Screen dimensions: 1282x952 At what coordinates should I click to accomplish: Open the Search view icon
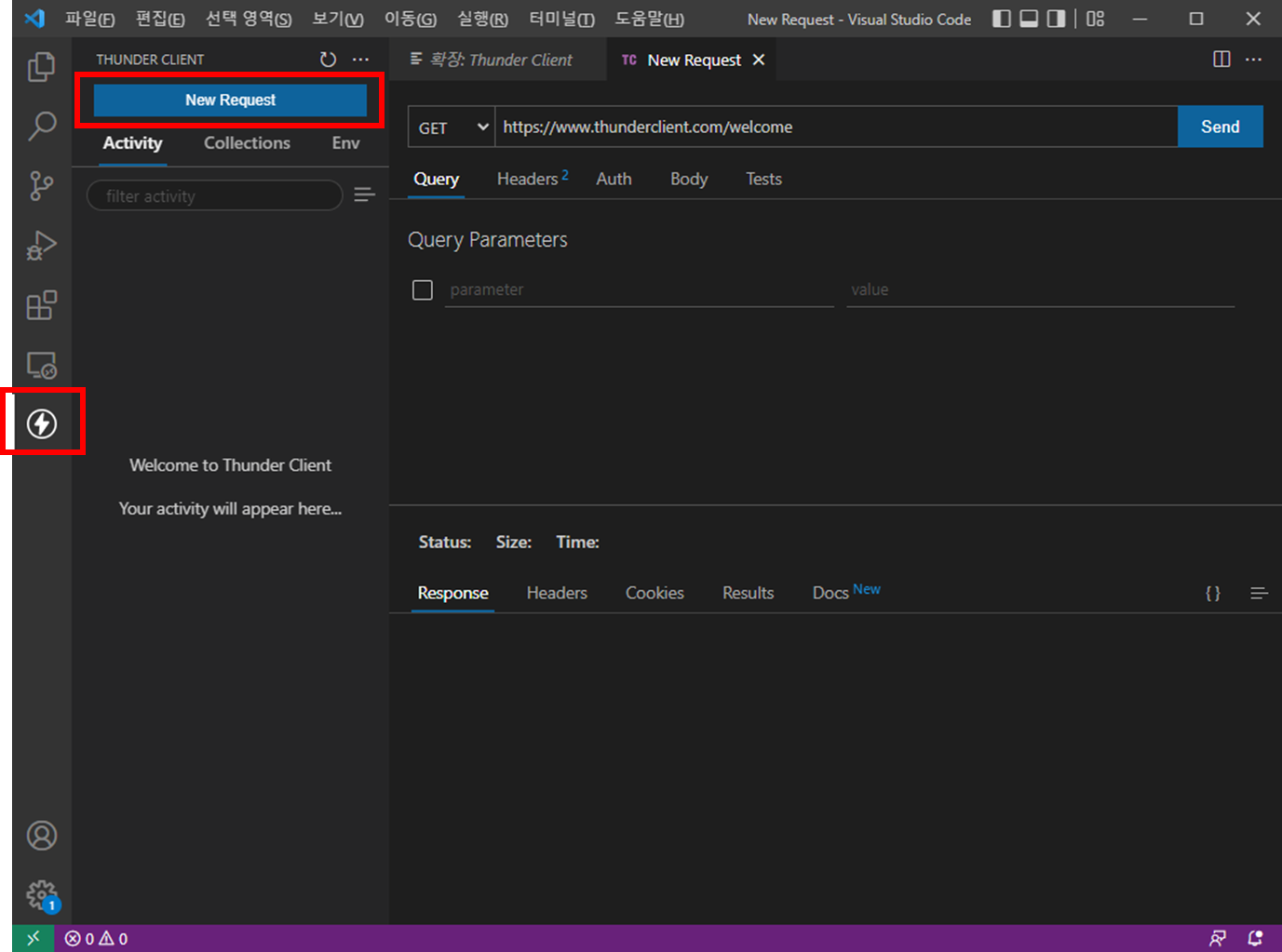pyautogui.click(x=42, y=126)
